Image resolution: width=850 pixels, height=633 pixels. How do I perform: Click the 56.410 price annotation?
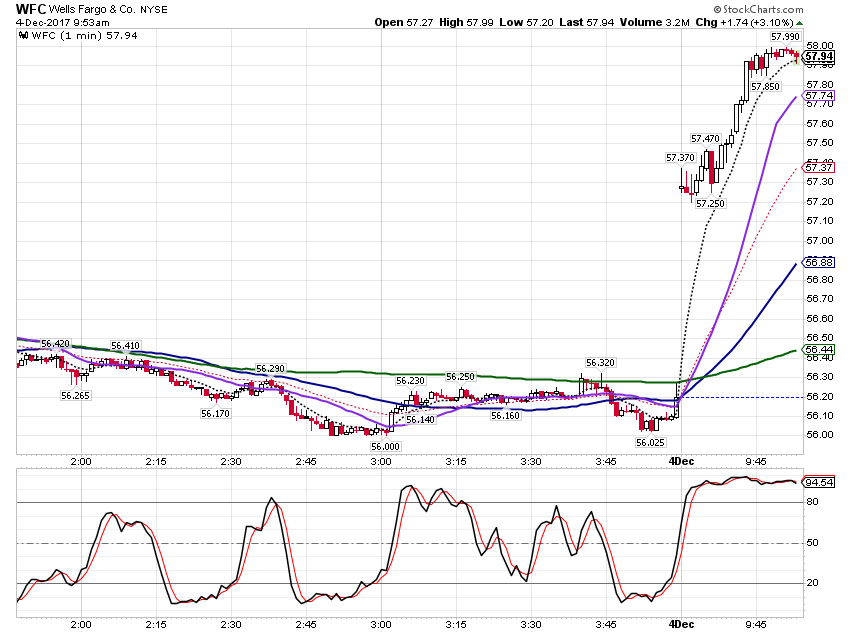(x=125, y=346)
